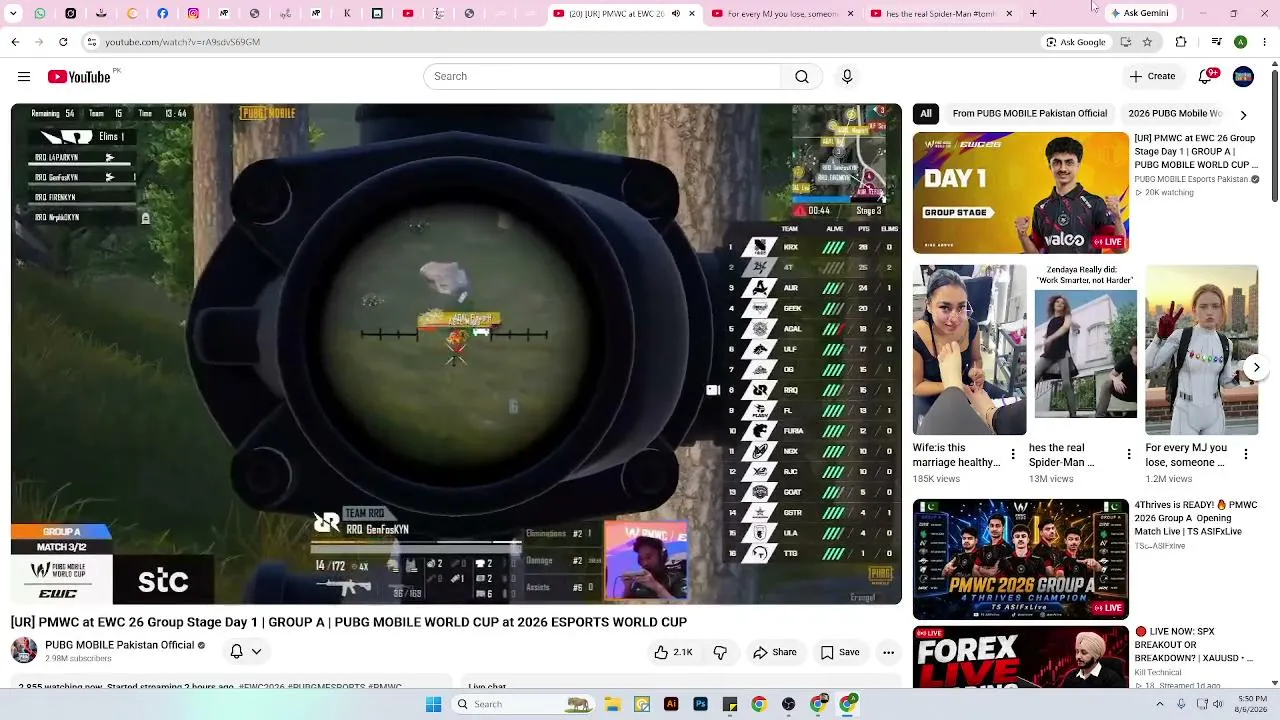1280x720 pixels.
Task: Open the WhatsApp pinned tab
Action: pos(40,14)
